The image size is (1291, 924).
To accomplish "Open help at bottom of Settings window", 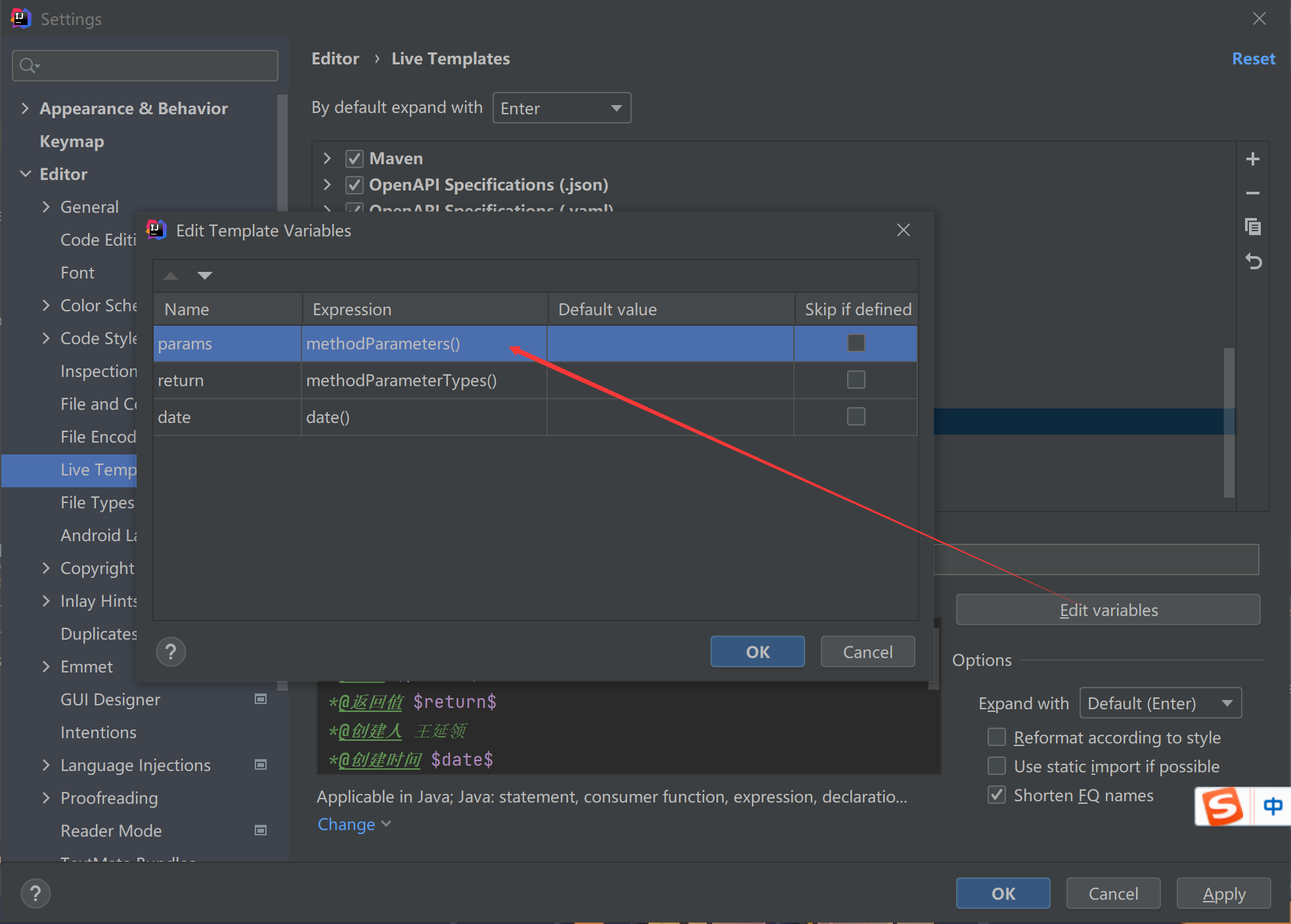I will 35,893.
